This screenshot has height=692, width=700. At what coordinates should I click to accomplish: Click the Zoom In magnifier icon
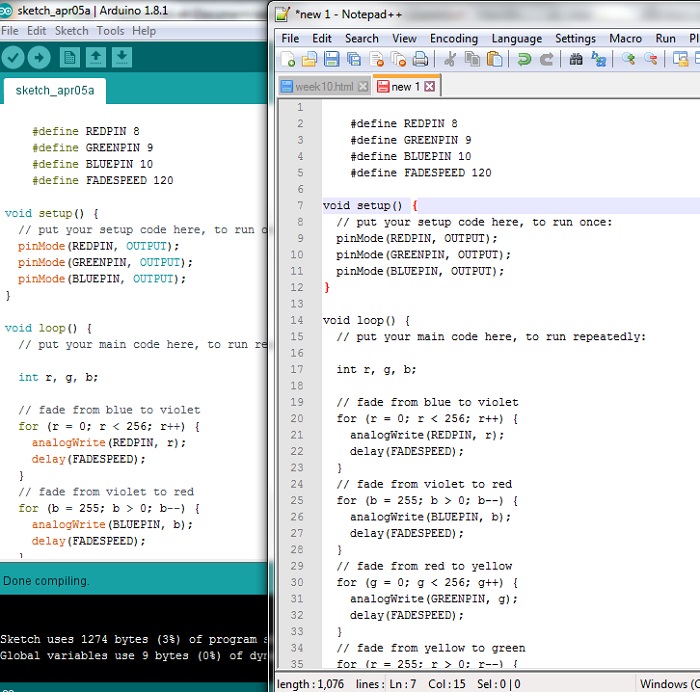point(628,59)
